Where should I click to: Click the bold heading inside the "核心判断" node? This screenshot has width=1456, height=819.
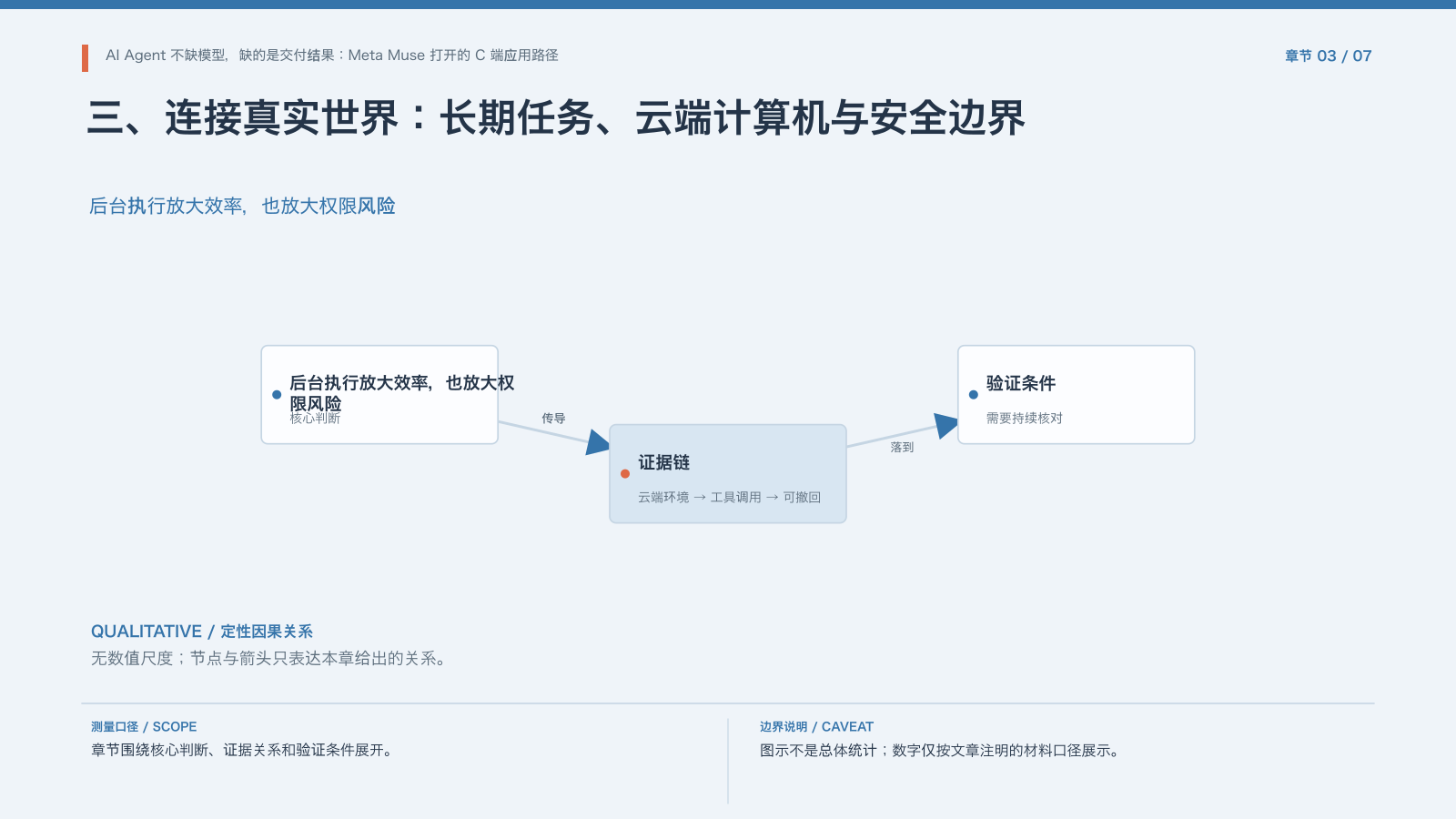click(x=401, y=393)
